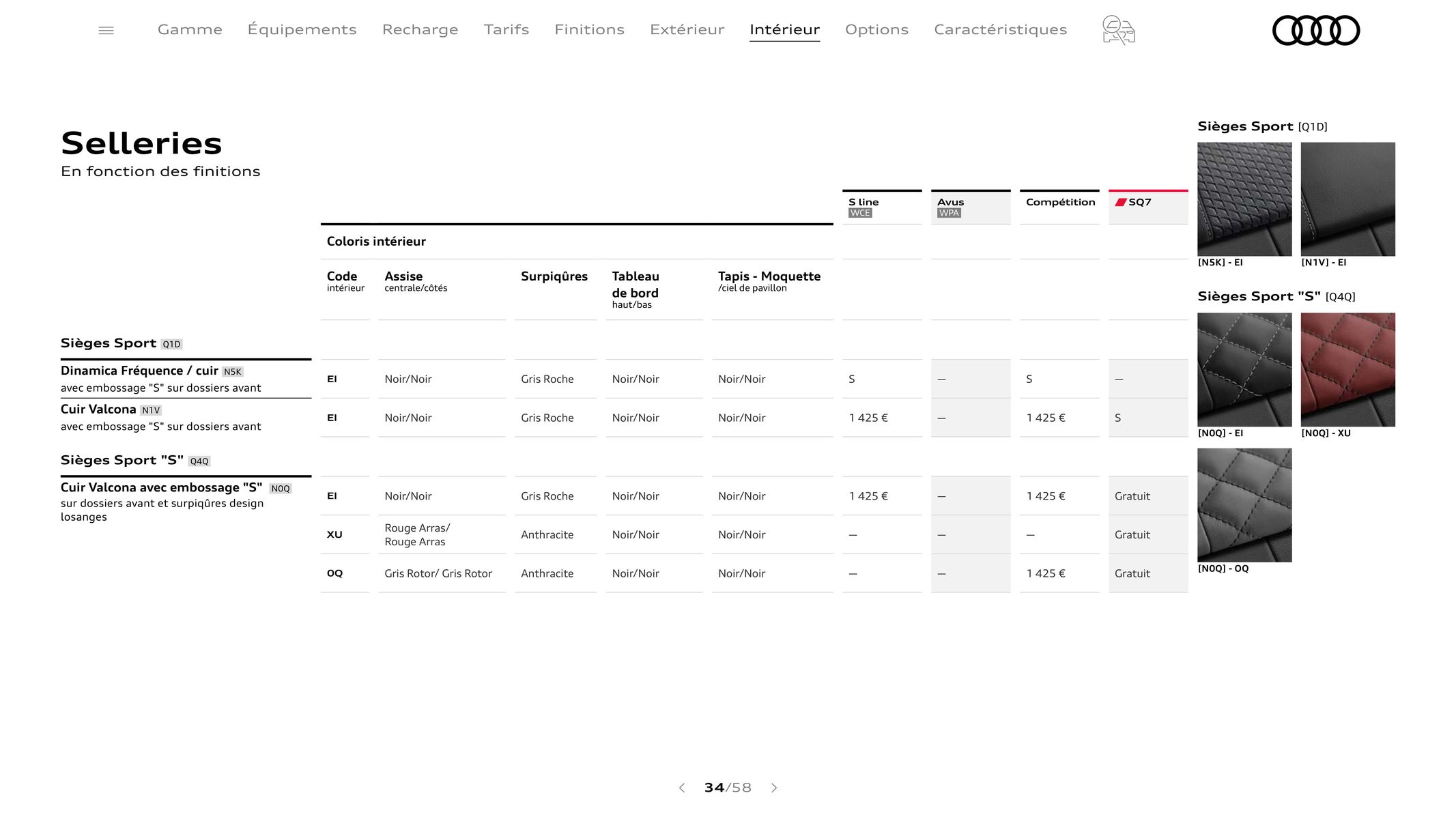Click the [N0Q] - EI black quilted thumbnail

[1244, 370]
